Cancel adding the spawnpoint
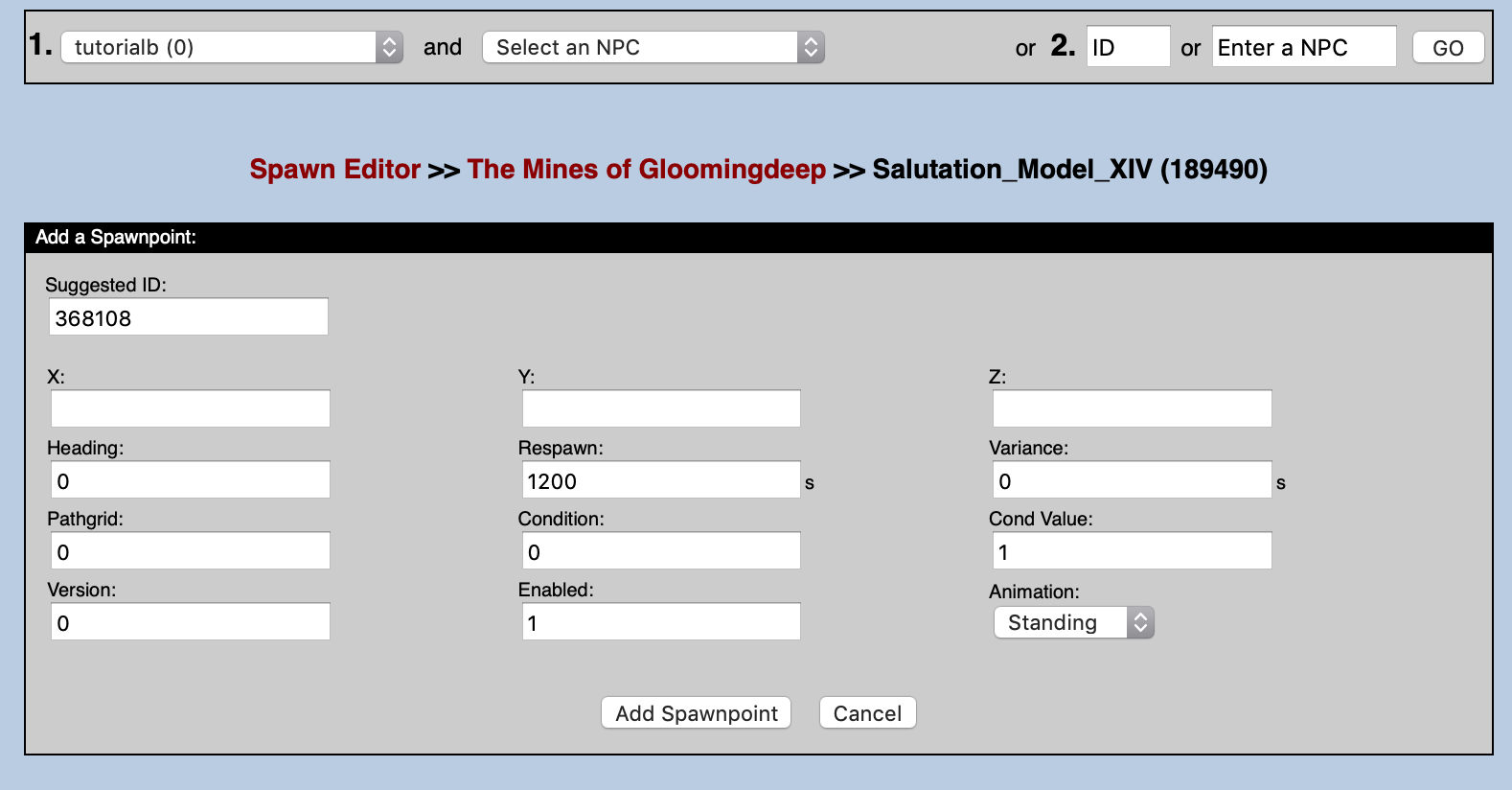 (x=867, y=713)
